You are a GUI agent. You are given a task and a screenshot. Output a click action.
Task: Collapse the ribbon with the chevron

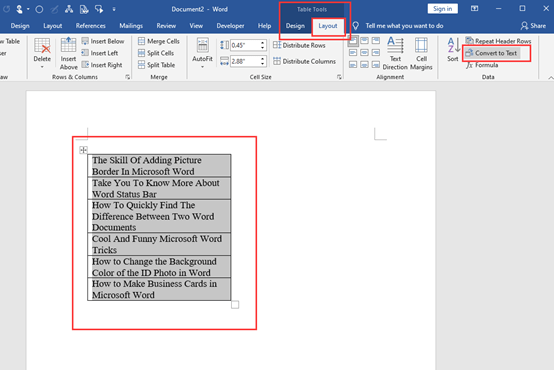[x=550, y=77]
